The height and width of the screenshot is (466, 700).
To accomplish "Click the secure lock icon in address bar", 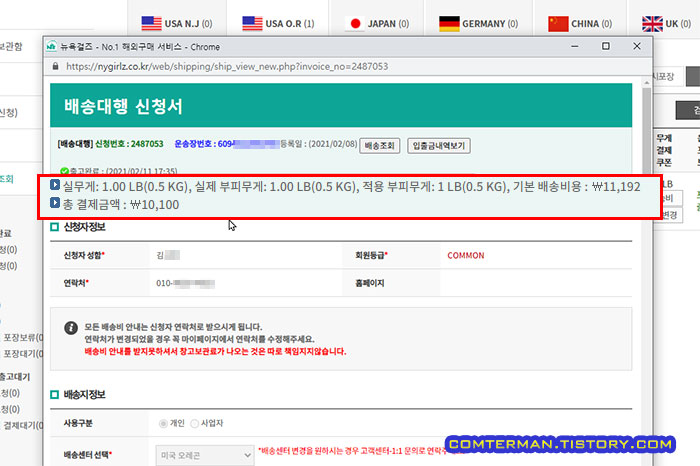I will click(x=55, y=66).
